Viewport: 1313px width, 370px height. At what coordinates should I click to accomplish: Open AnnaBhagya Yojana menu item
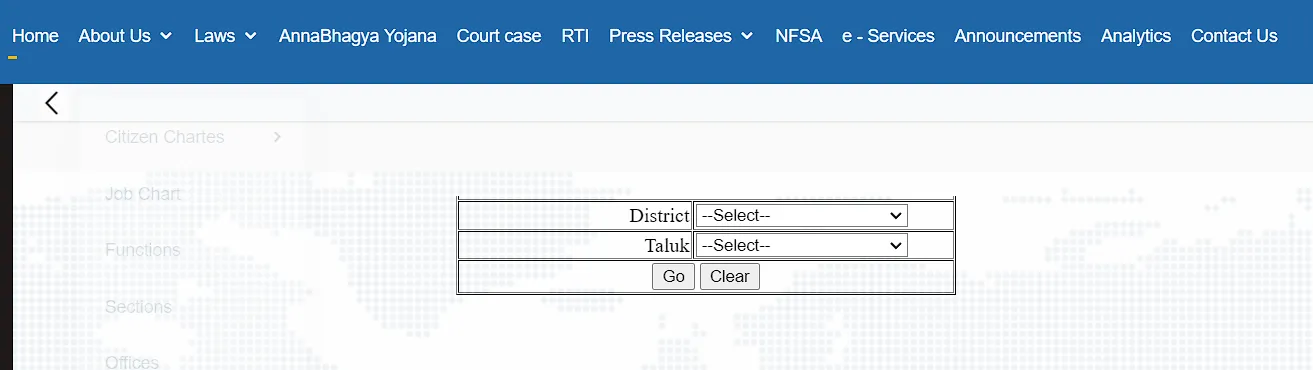(x=358, y=36)
